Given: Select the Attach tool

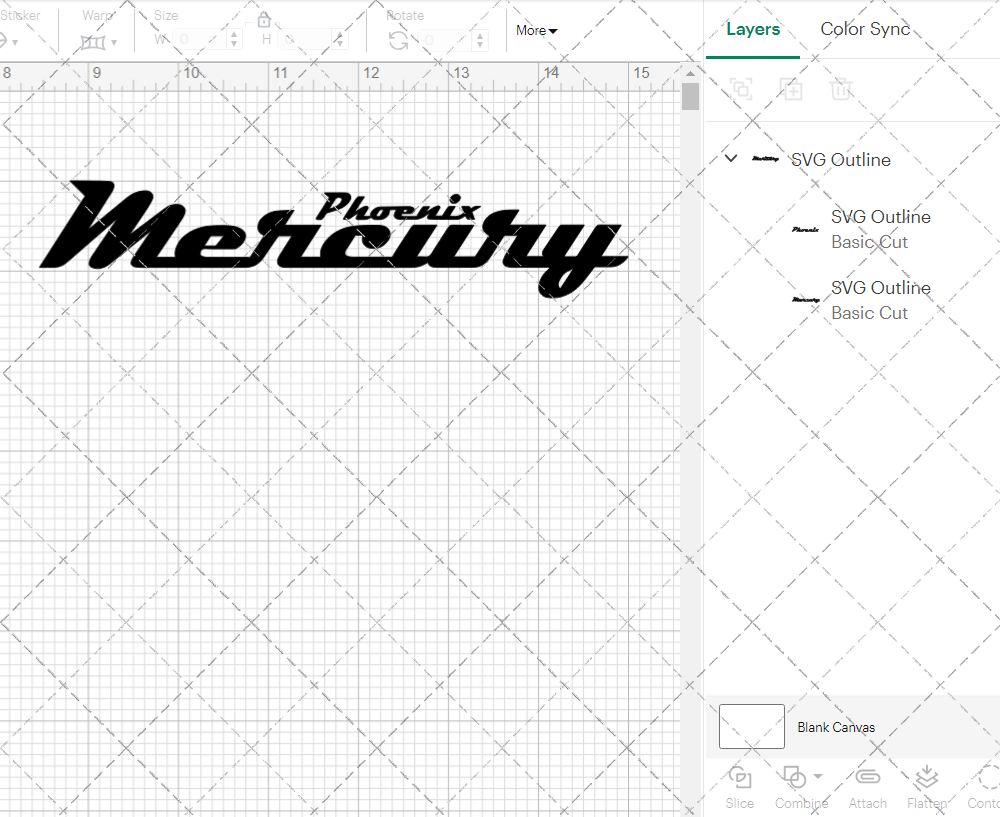Looking at the screenshot, I should pos(867,788).
